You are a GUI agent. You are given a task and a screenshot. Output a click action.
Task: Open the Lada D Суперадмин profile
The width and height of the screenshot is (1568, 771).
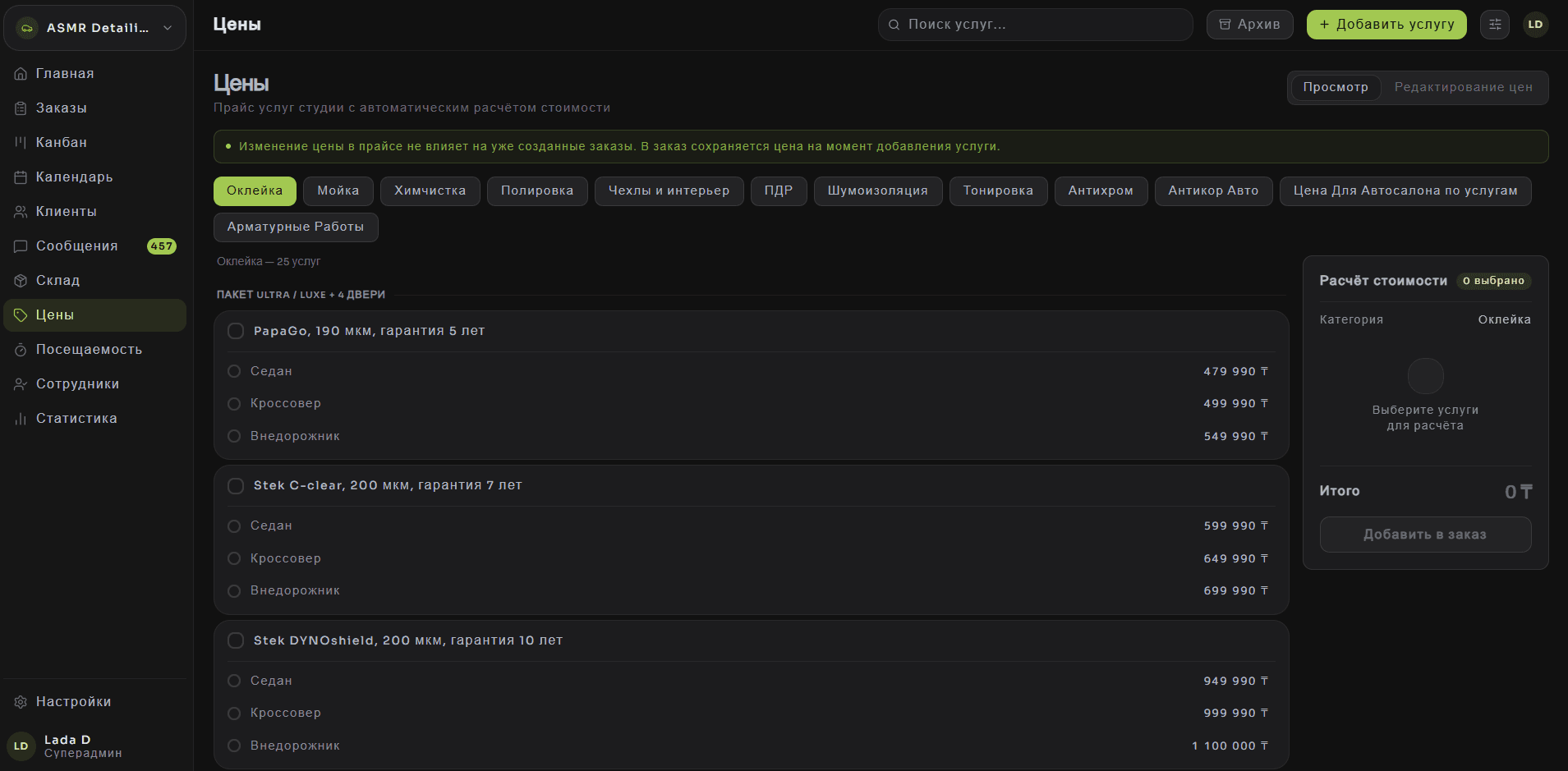tap(94, 746)
